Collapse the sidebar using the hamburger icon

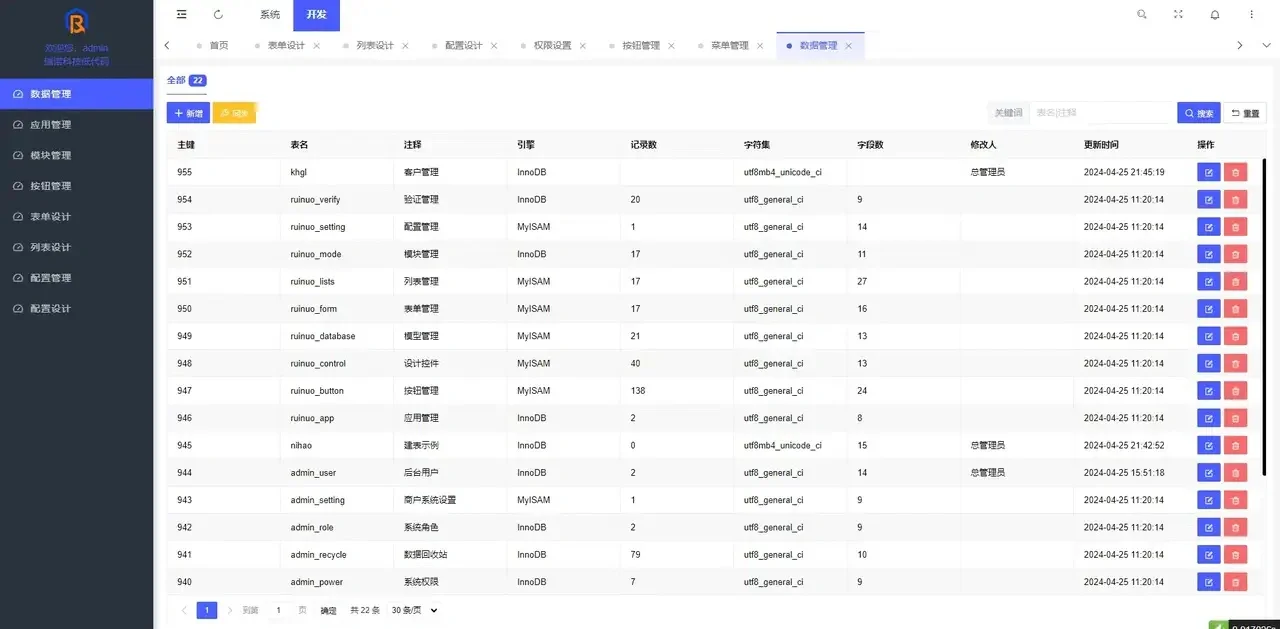(x=181, y=14)
